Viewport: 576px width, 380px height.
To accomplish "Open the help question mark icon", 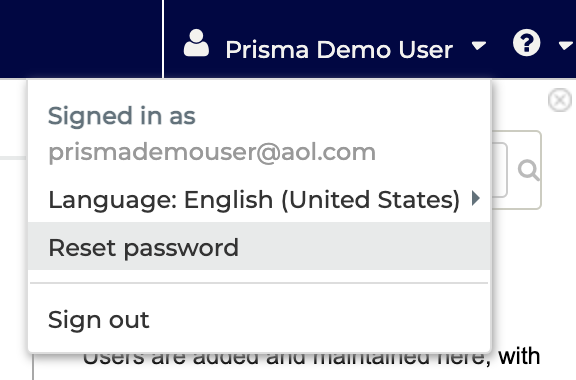I will [526, 43].
